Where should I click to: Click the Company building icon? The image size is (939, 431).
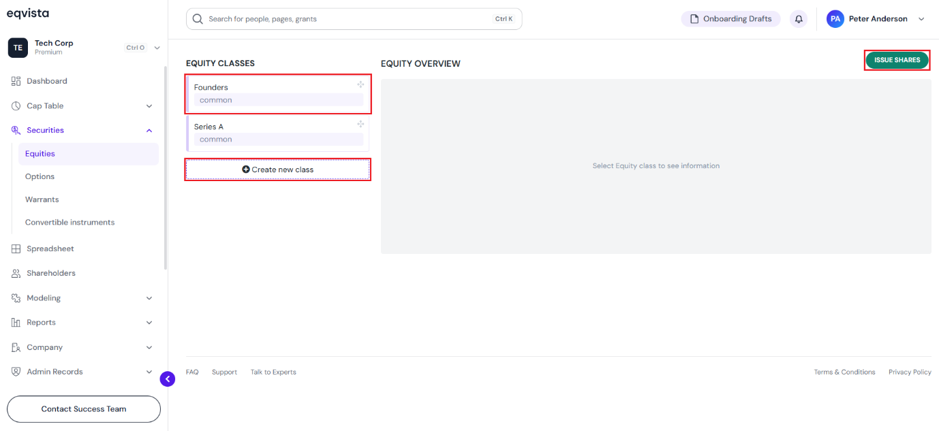click(x=16, y=347)
